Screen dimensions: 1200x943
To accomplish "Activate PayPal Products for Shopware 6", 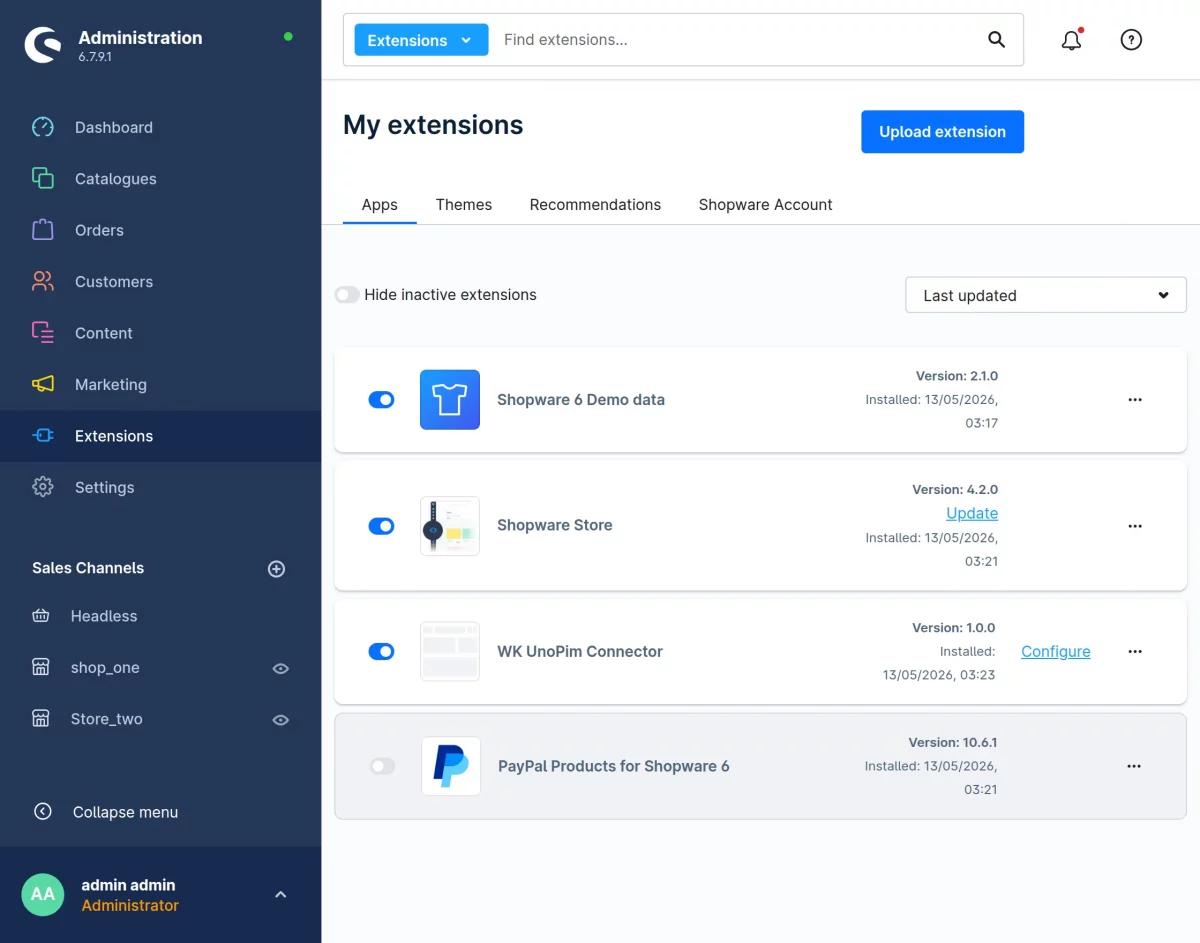I will pos(383,766).
